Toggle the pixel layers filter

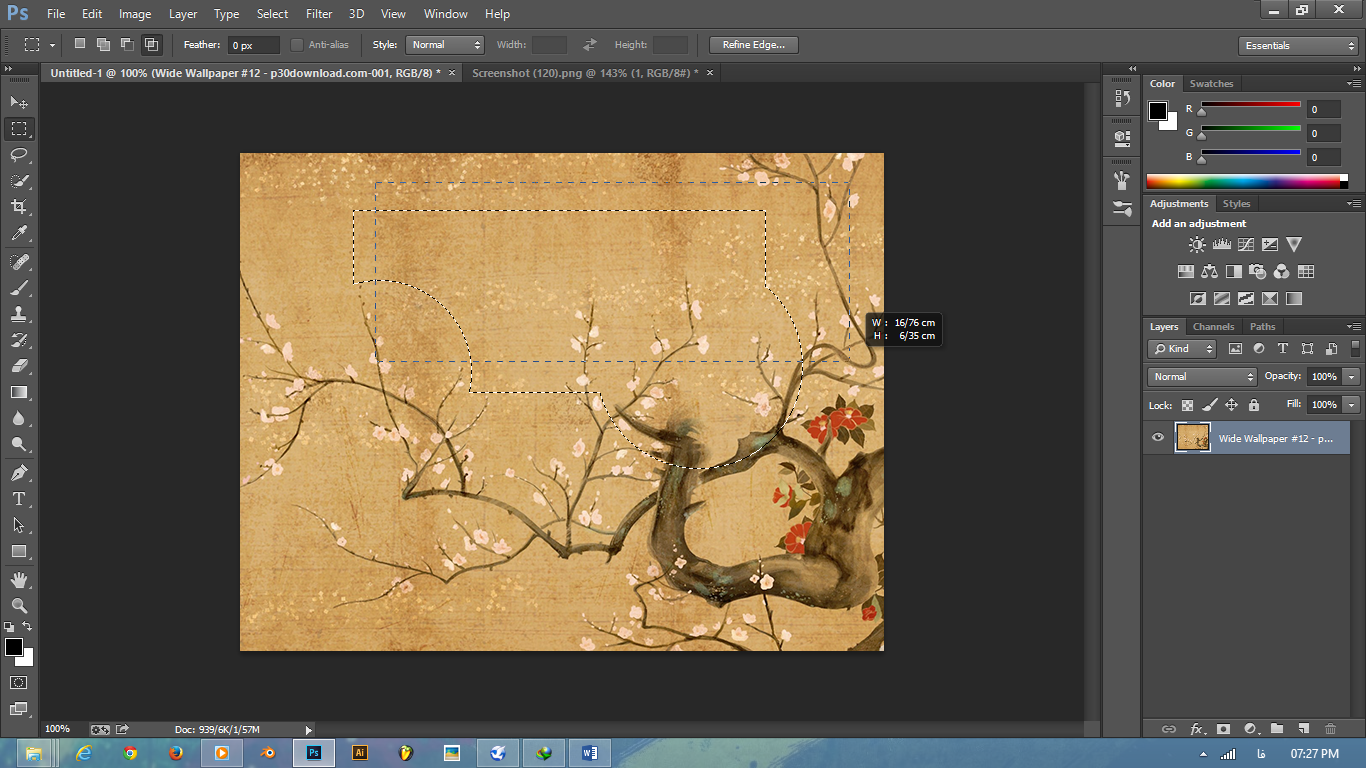coord(1235,349)
